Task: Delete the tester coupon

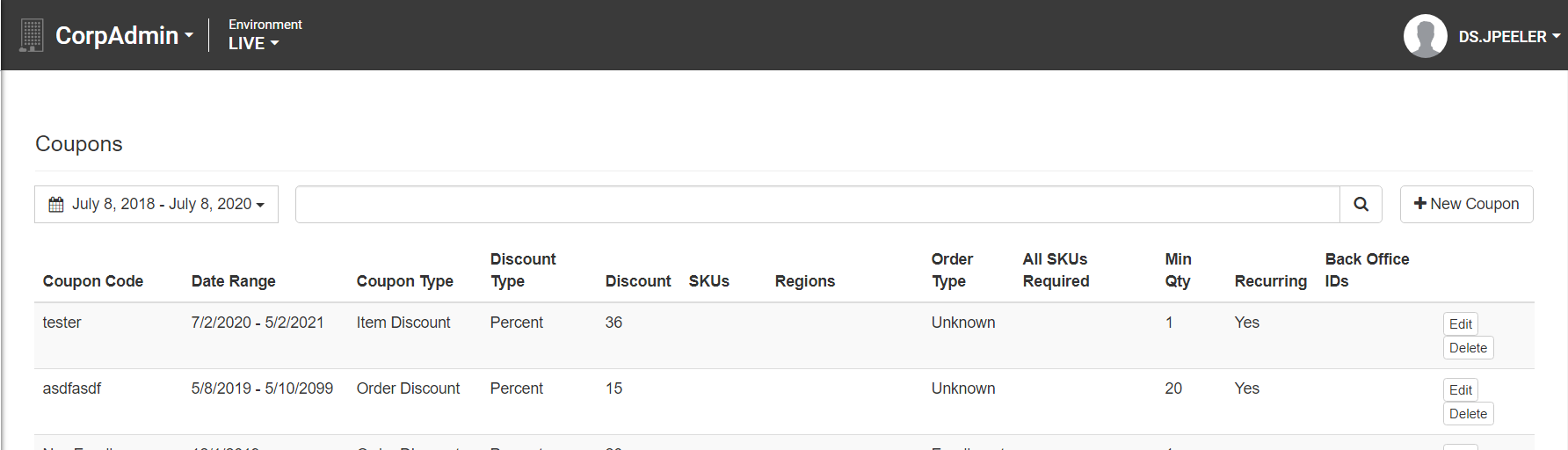Action: click(1468, 348)
